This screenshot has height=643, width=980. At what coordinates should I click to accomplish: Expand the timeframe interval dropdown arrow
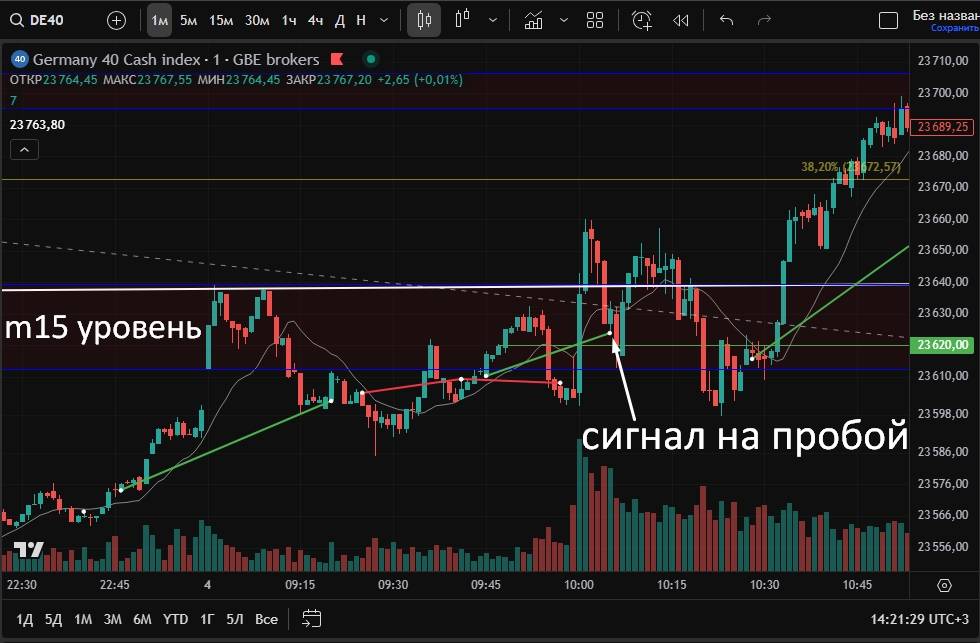384,20
